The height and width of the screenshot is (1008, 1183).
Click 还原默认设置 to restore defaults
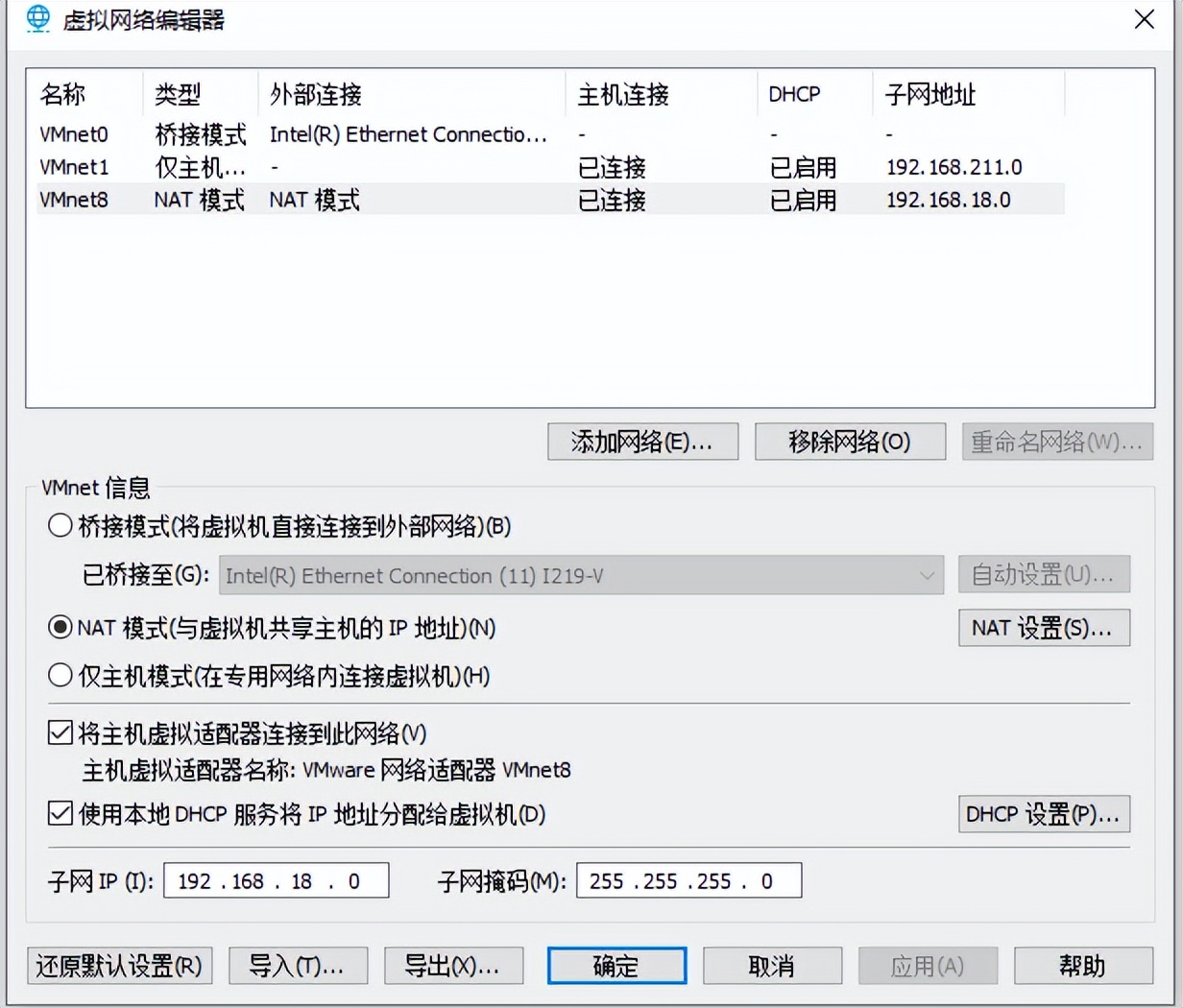118,966
